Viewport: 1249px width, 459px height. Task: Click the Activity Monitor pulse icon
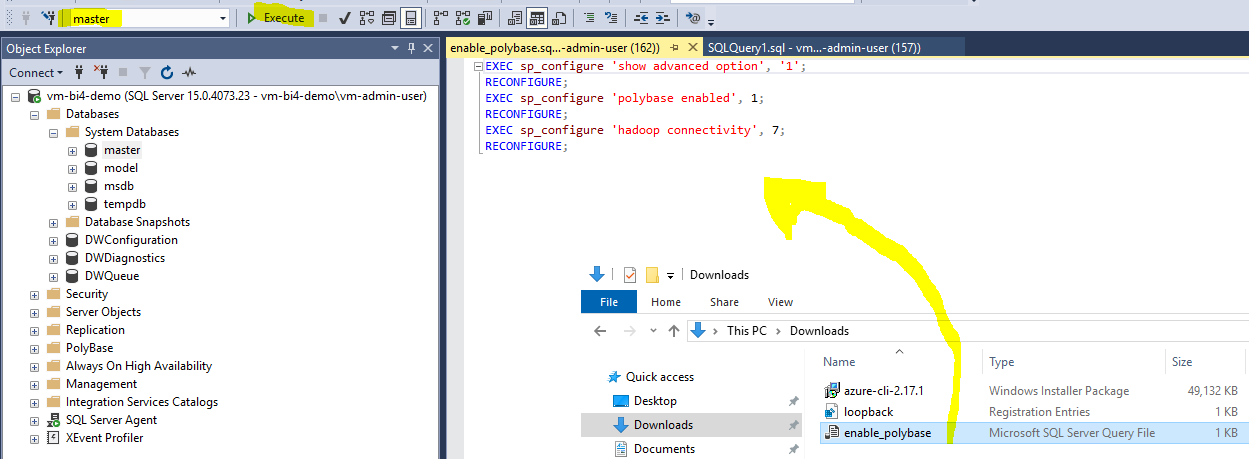click(189, 73)
